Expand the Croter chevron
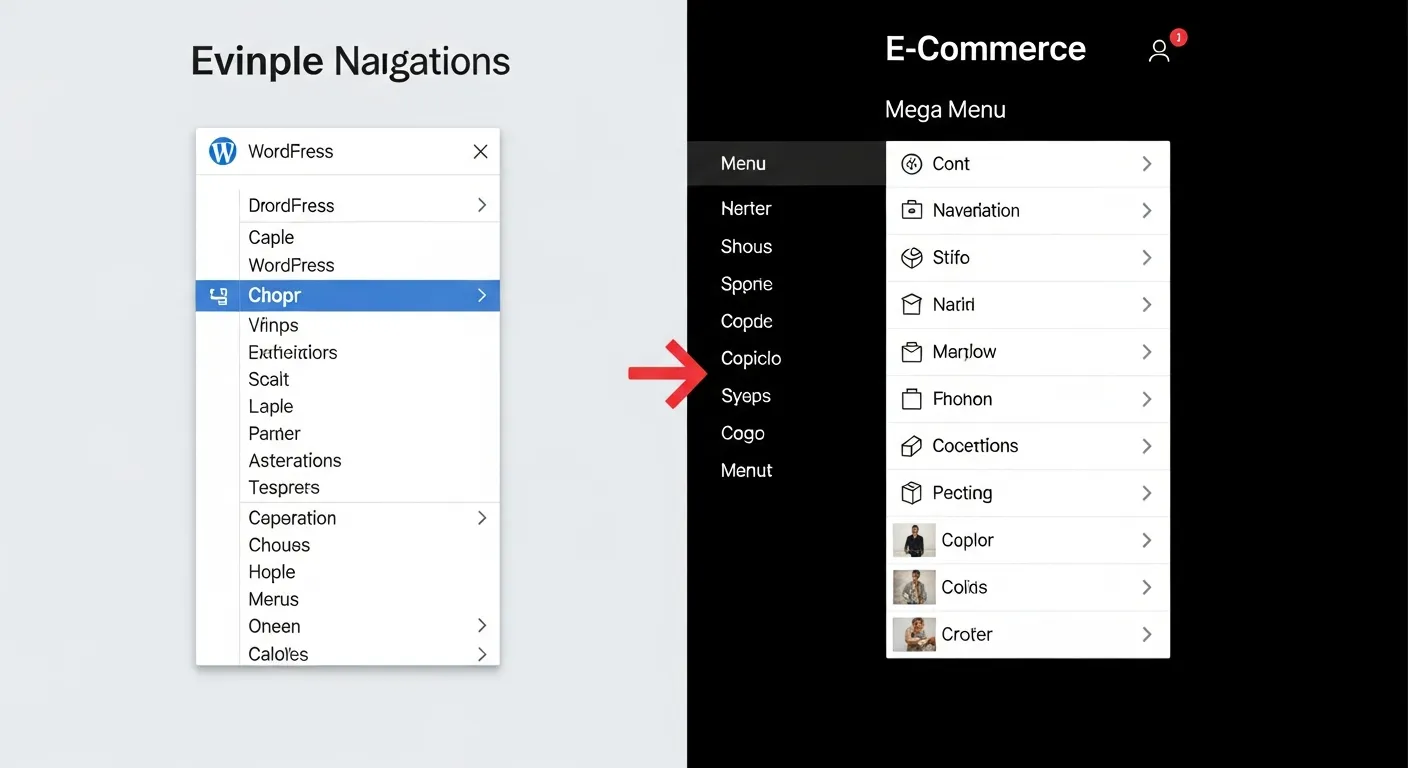1408x768 pixels. (1147, 634)
